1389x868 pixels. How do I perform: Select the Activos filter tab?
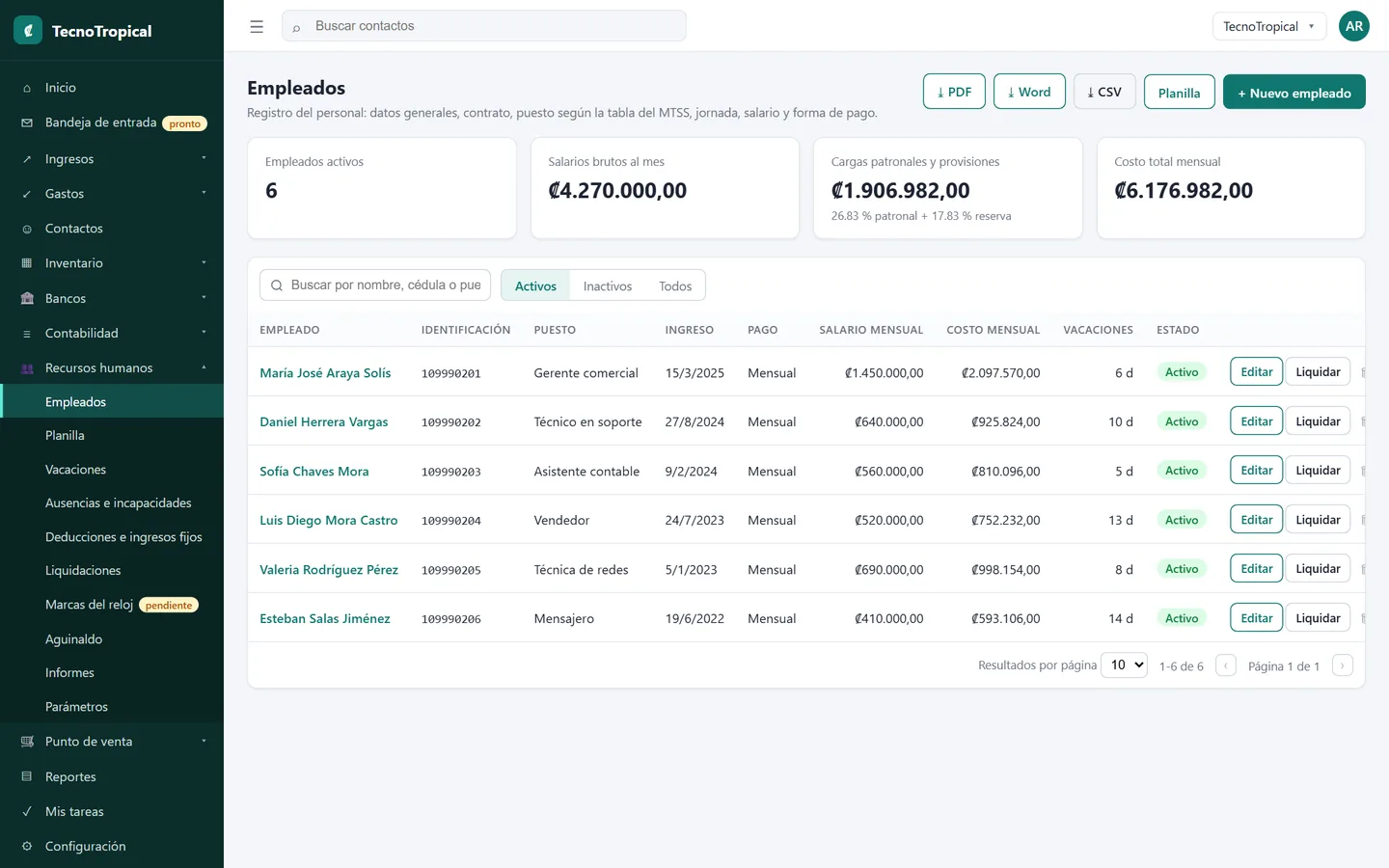click(x=535, y=286)
